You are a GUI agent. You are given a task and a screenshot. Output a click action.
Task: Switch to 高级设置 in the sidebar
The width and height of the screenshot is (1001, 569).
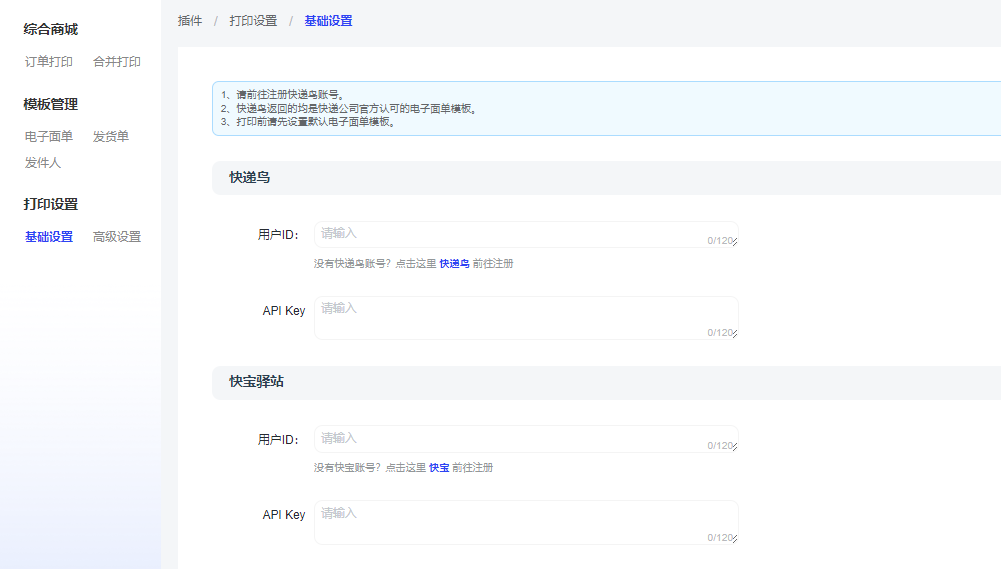(117, 237)
